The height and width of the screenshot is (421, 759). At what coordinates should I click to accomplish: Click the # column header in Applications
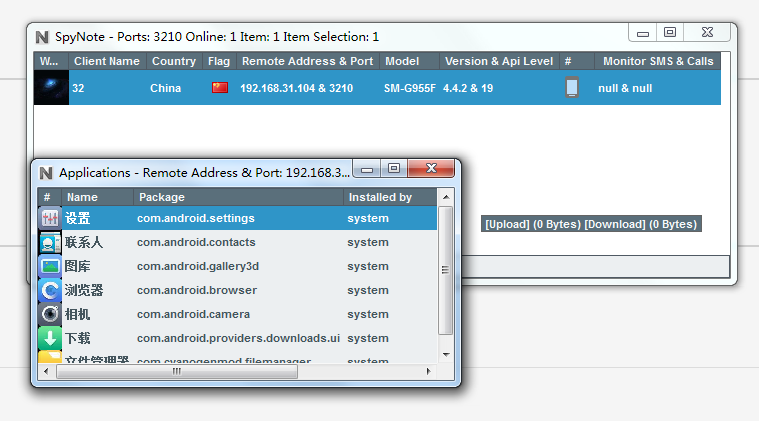pyautogui.click(x=47, y=197)
